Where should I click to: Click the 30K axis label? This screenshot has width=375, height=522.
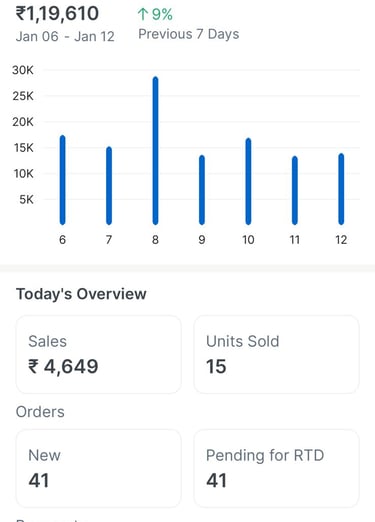23,70
